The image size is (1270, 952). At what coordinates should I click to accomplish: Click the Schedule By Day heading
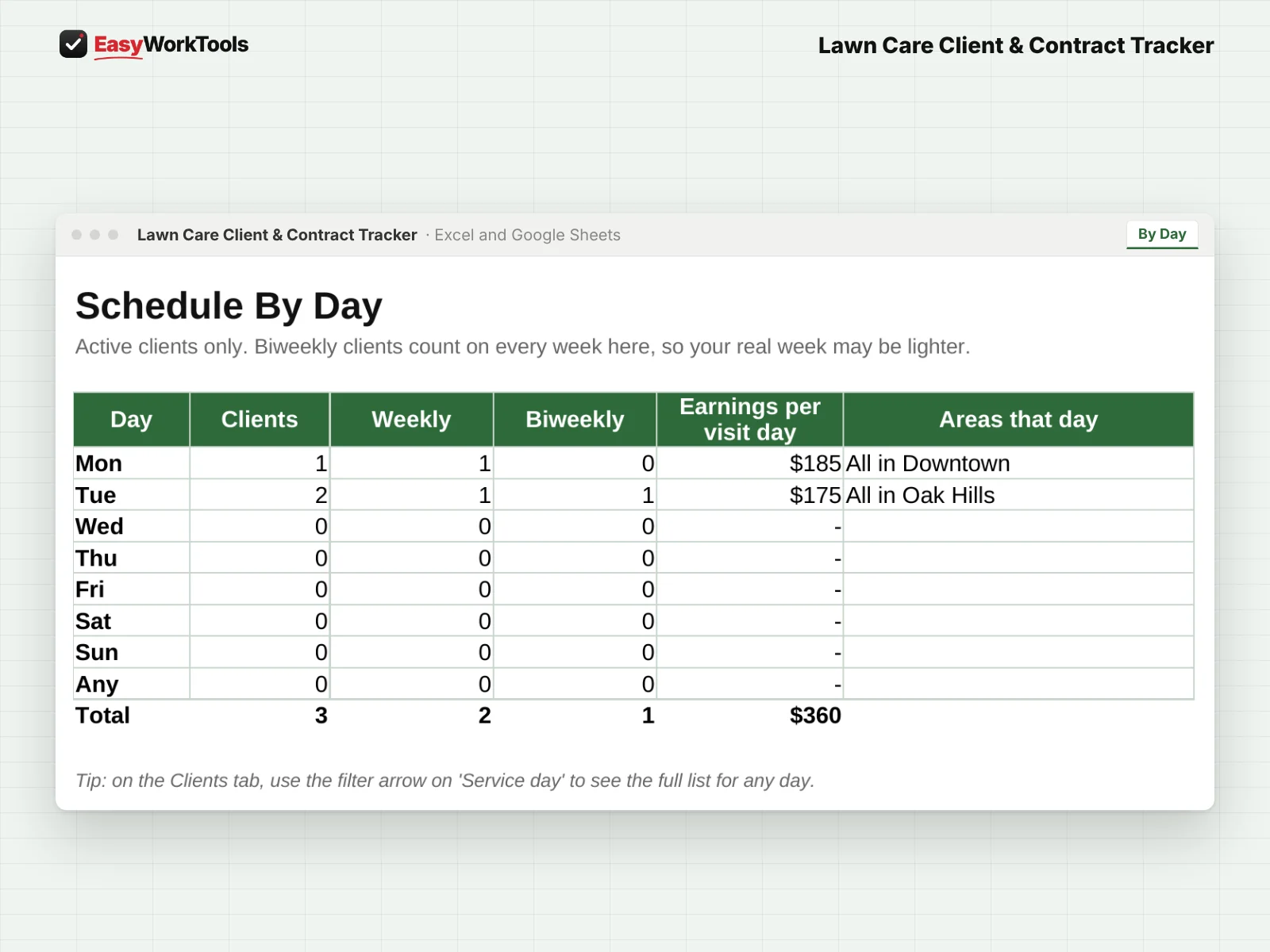(x=229, y=306)
